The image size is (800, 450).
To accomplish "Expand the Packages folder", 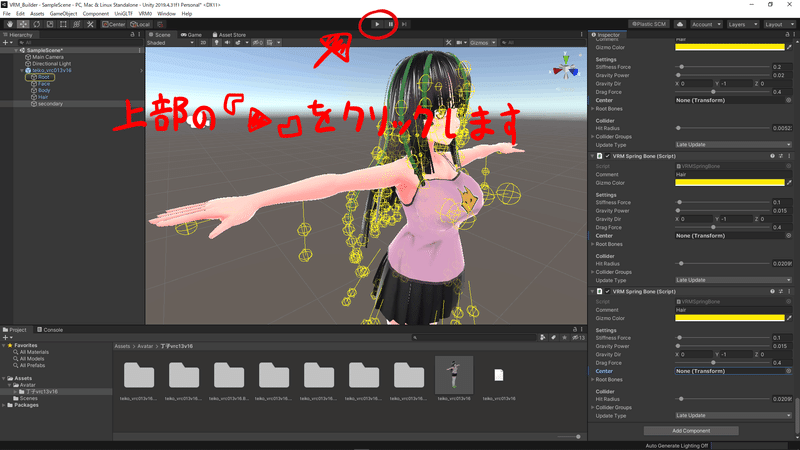I will [4, 405].
